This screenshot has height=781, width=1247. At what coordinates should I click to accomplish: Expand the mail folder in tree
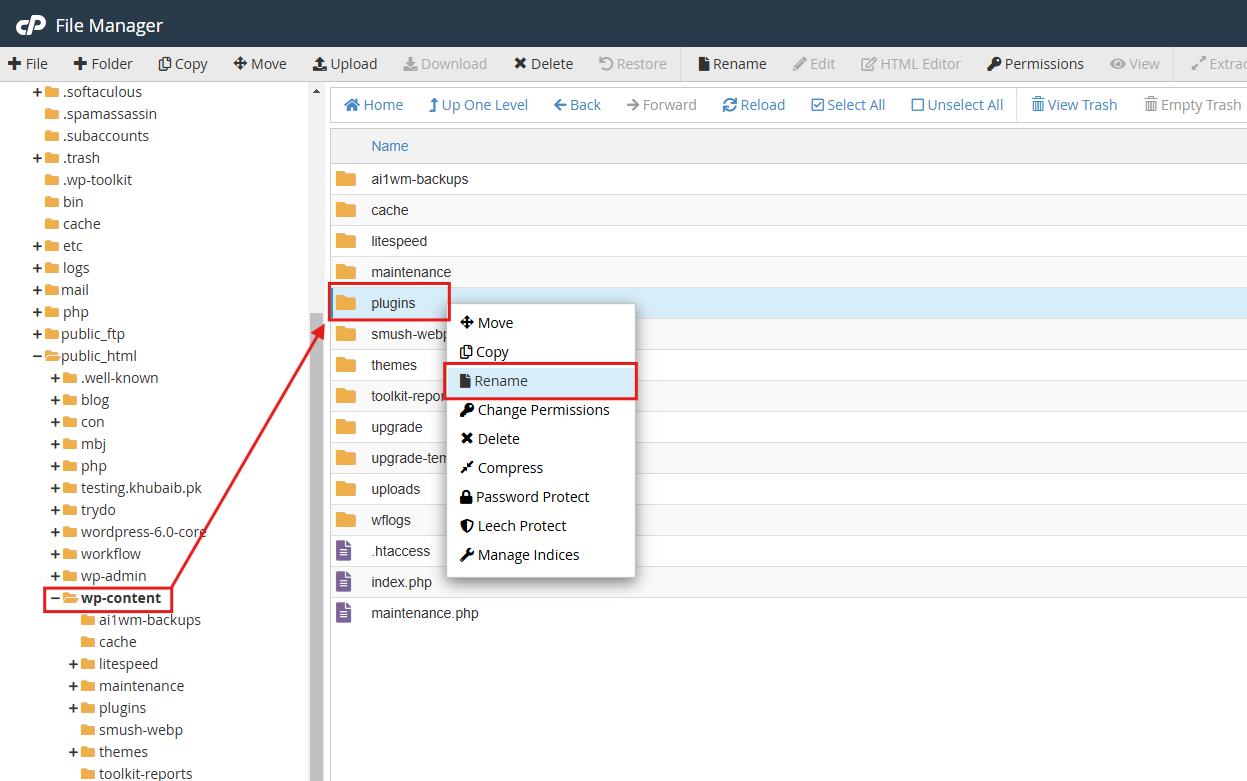[x=38, y=290]
